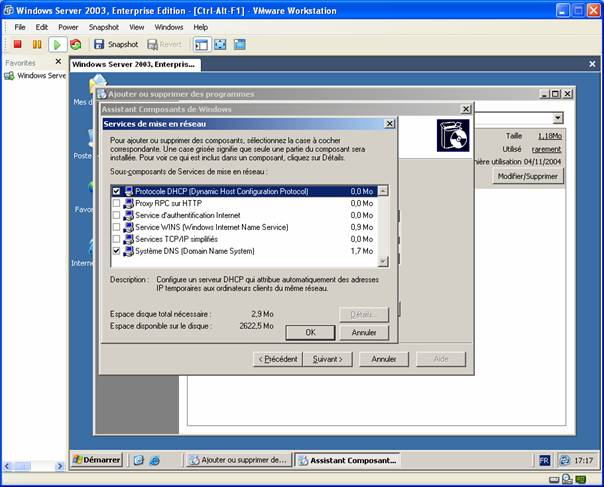Click the Proxy RPC sur HTTP icon
This screenshot has width=604, height=487.
point(128,203)
